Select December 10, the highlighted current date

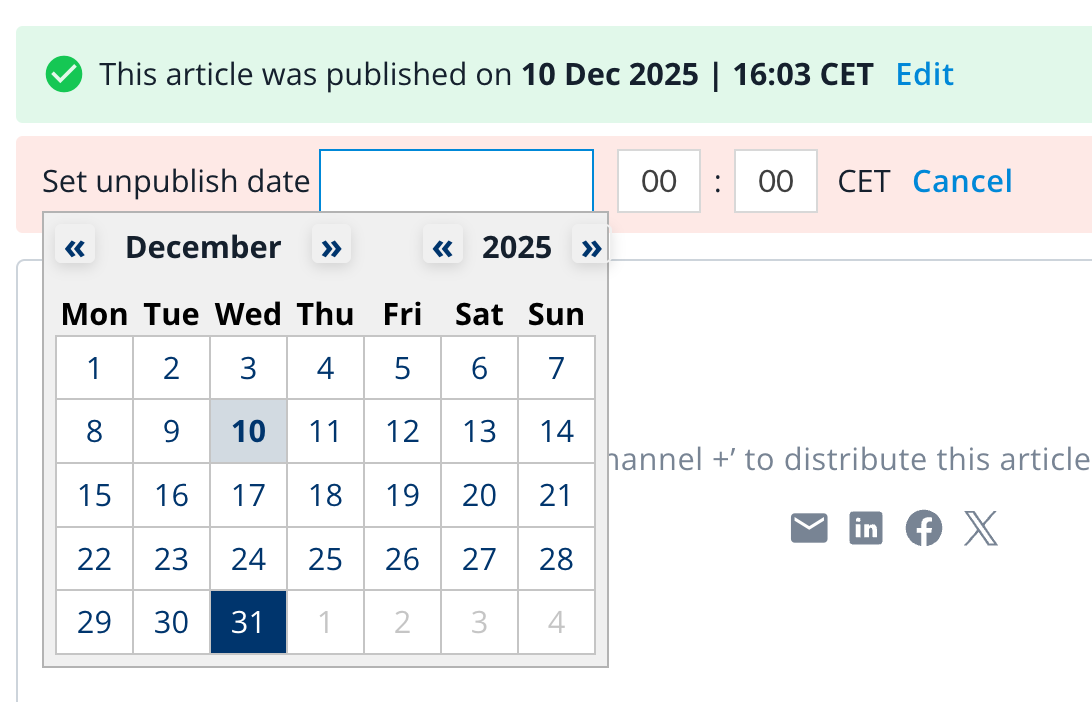pos(248,431)
